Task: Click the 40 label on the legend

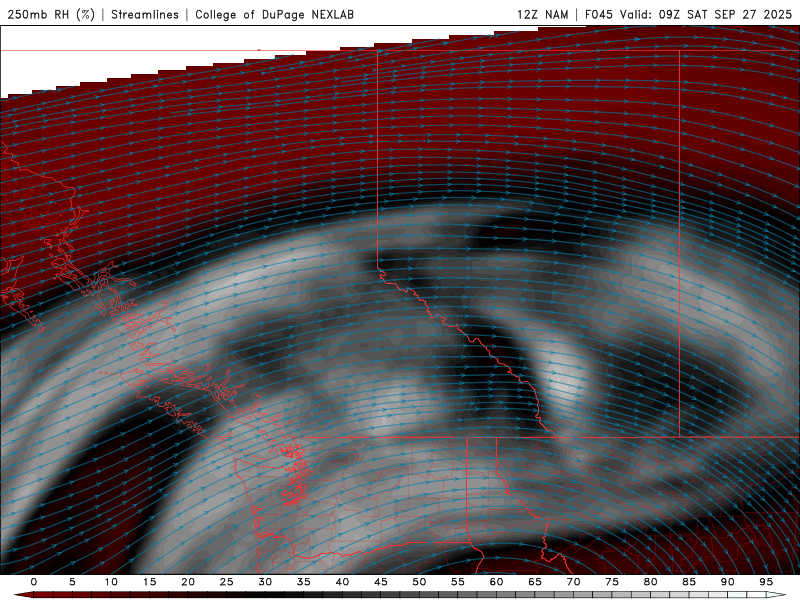Action: coord(342,582)
